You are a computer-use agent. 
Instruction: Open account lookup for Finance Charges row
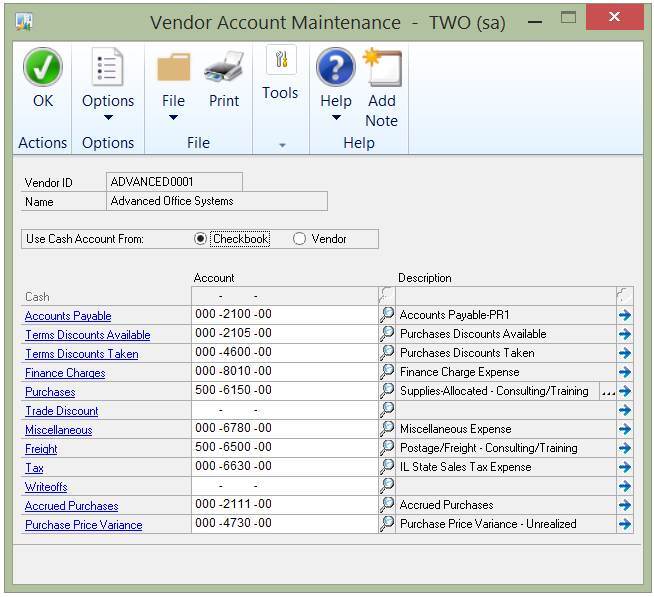pos(387,372)
